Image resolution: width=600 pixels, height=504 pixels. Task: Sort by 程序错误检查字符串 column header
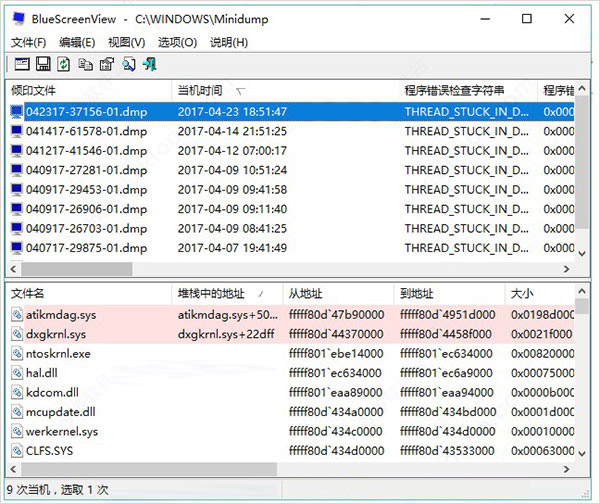(x=467, y=91)
